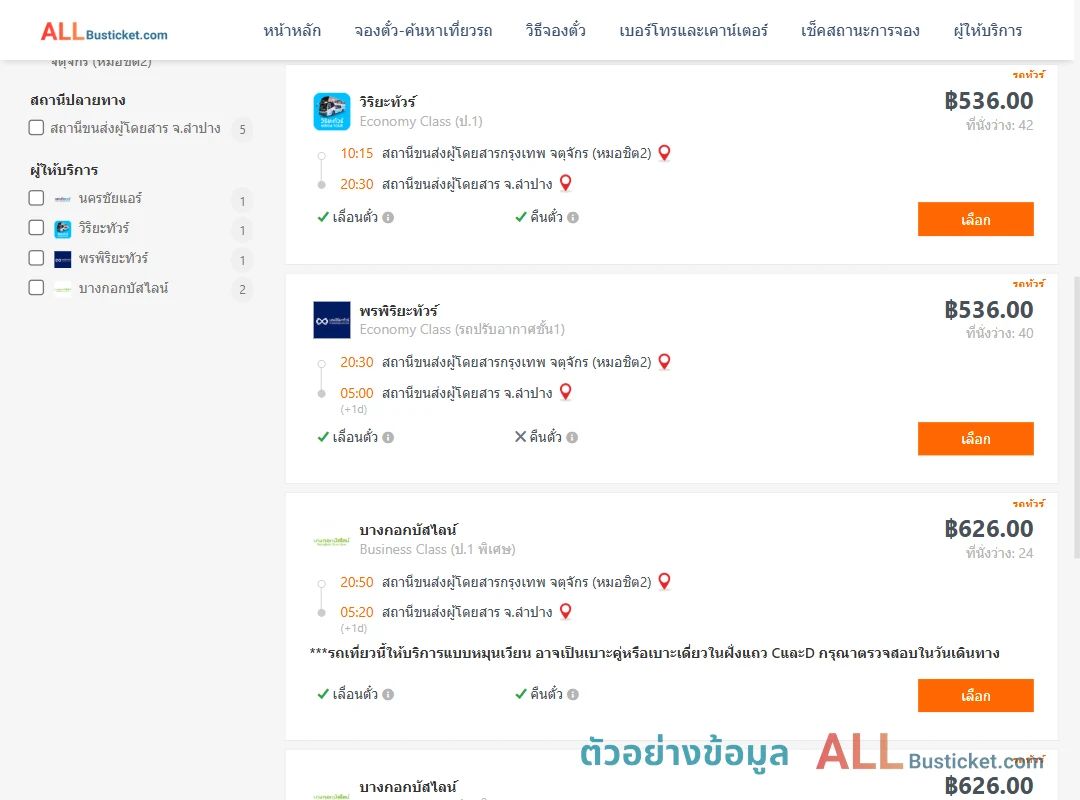Click the วิริยะทัวร์ bus logo on the 10:15 trip card
This screenshot has height=800, width=1080.
331,112
